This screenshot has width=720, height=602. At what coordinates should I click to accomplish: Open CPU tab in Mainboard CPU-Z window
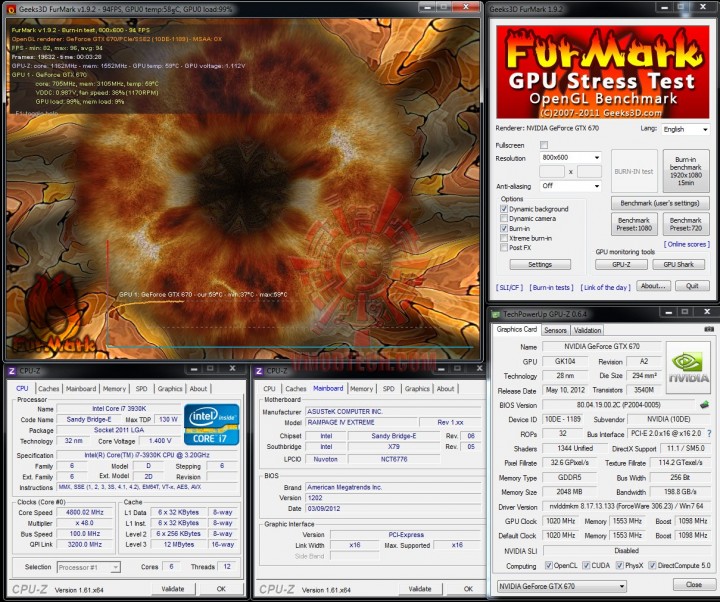coord(270,388)
